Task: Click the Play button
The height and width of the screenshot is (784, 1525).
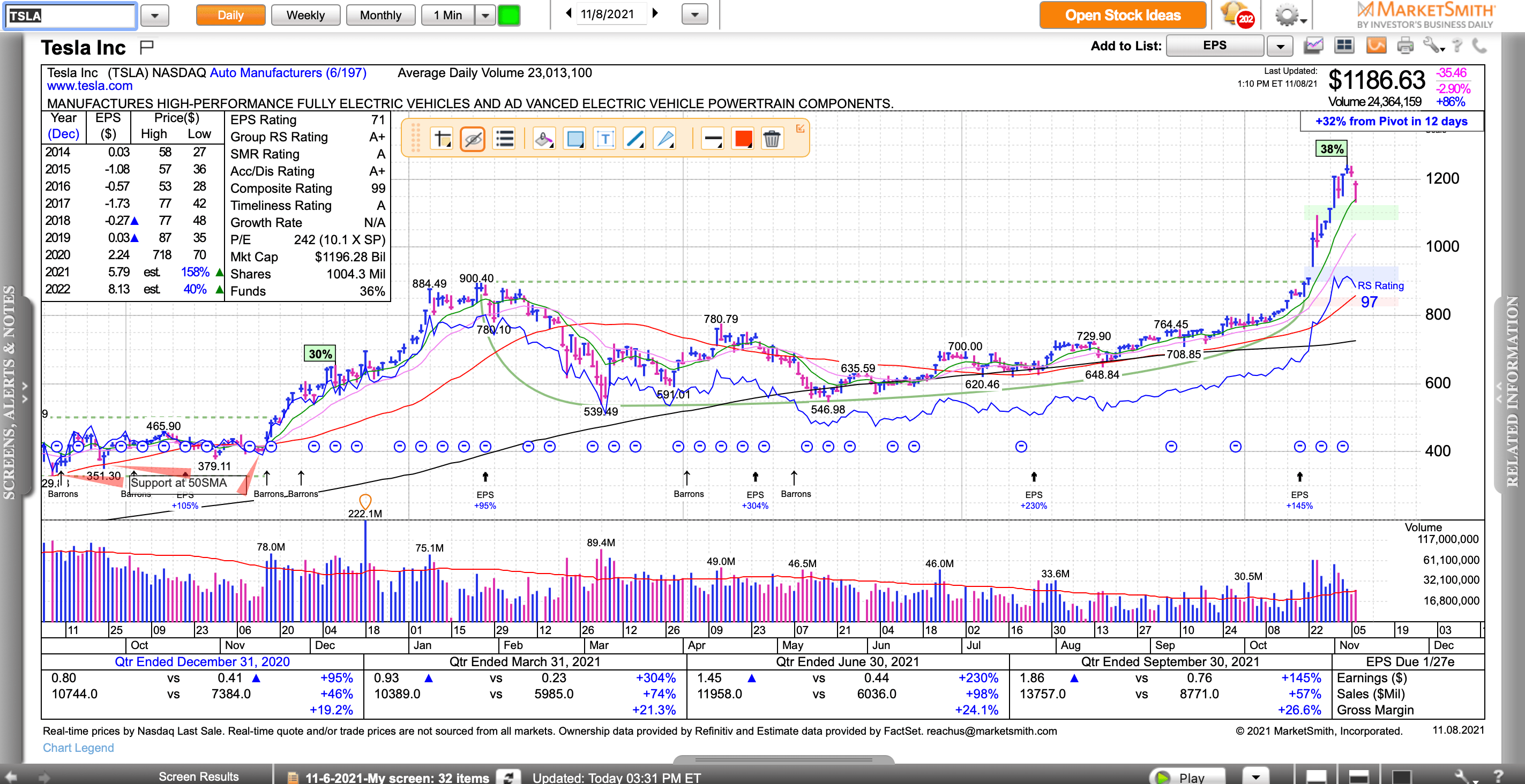Action: (1187, 777)
